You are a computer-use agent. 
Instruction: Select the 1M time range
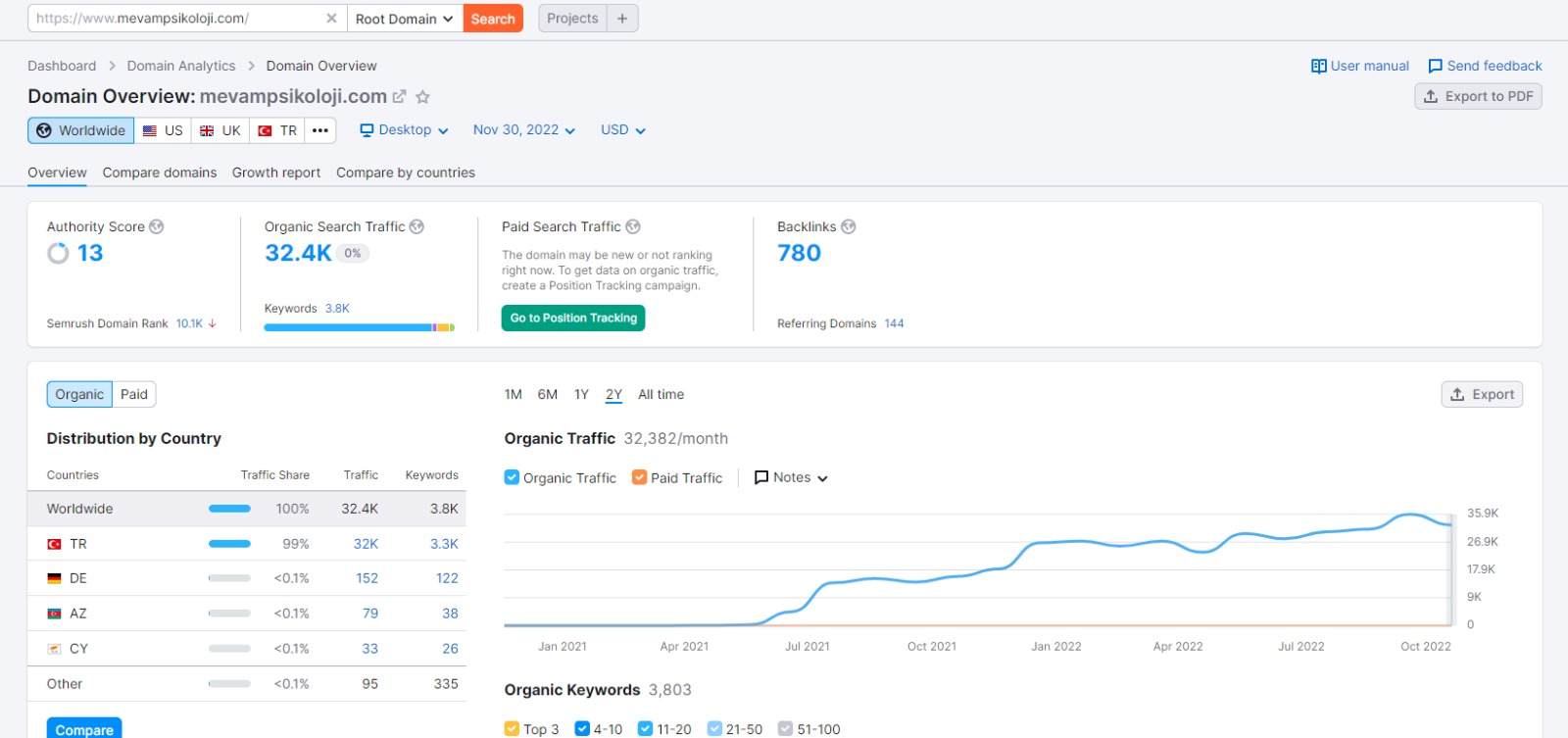pyautogui.click(x=514, y=394)
